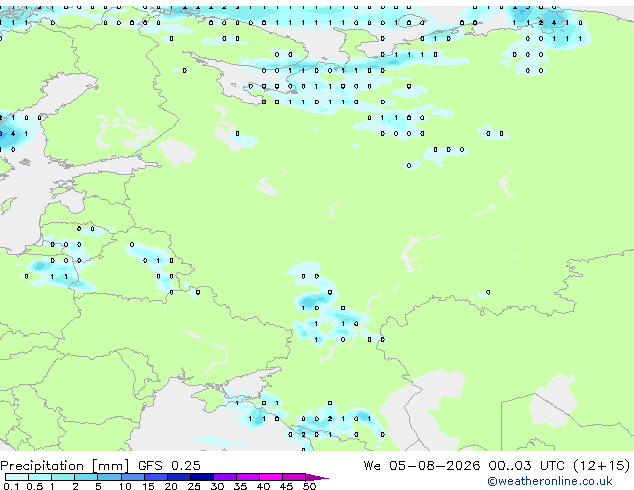The height and width of the screenshot is (490, 634).
Task: Click the '(12+15)' forecast offset text
Action: [602, 466]
